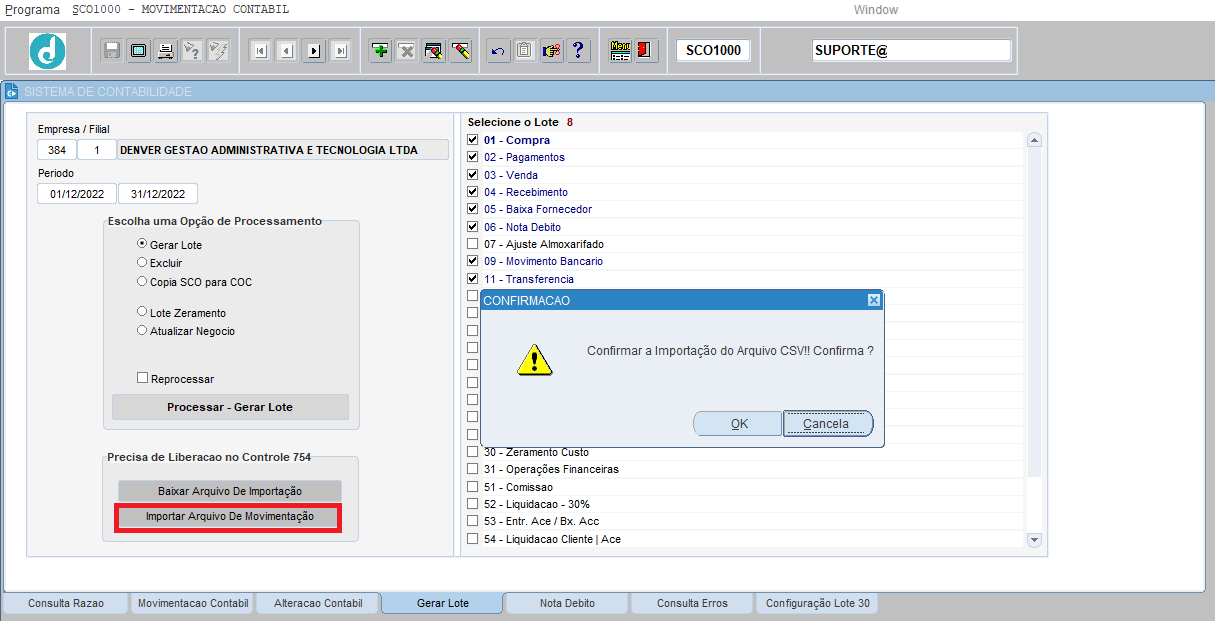Open Help via the question mark icon
This screenshot has width=1216, height=621.
[579, 51]
